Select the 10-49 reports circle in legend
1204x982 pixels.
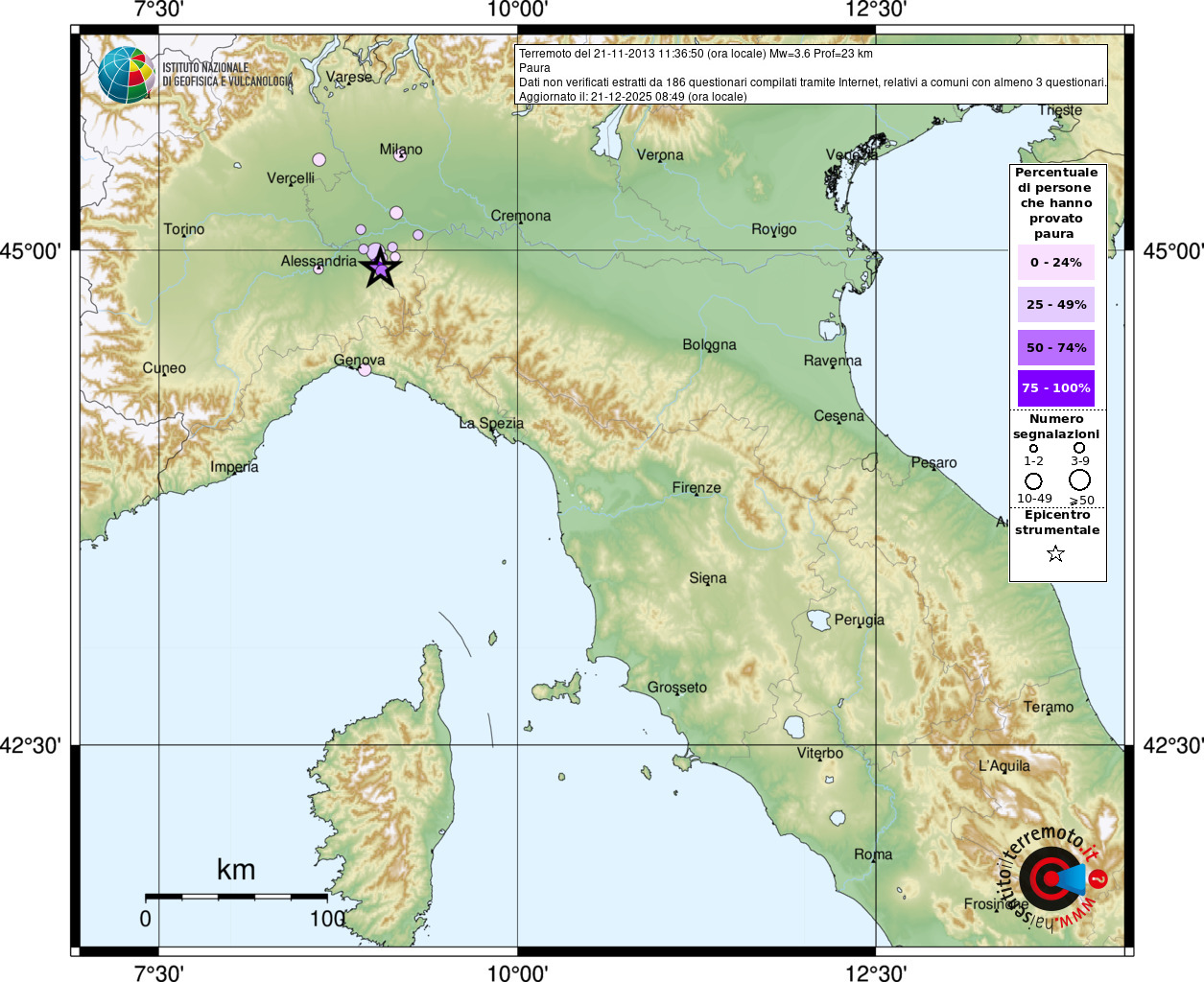pos(1033,480)
